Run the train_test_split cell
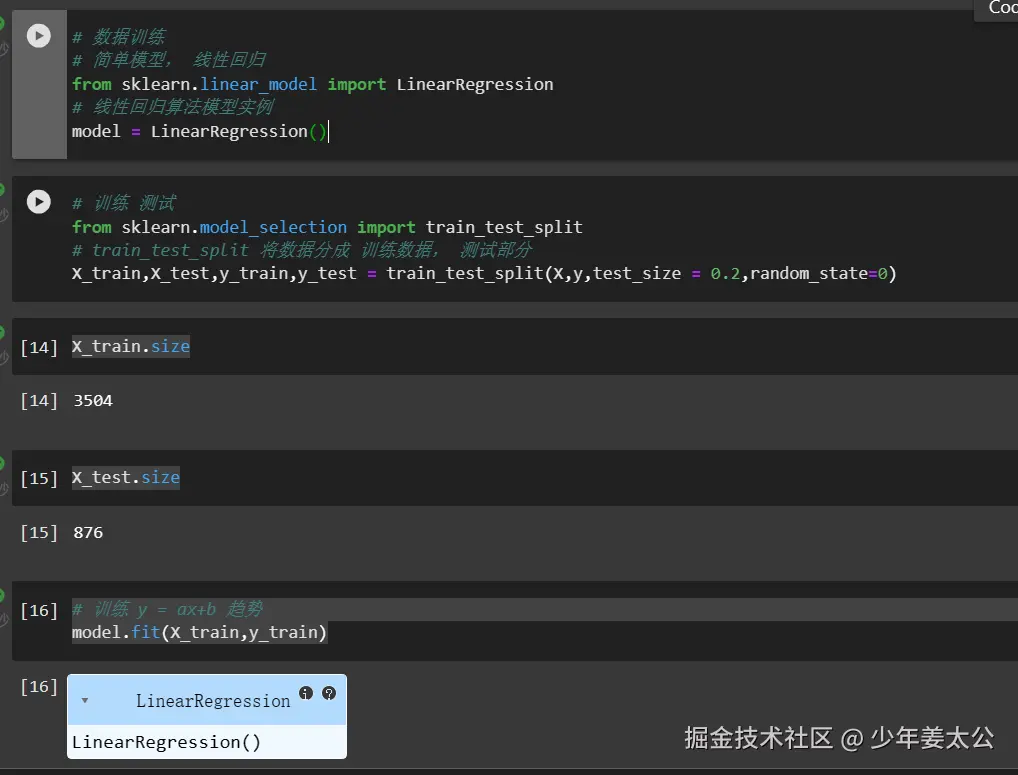Screen dimensions: 1018x775 (39, 202)
